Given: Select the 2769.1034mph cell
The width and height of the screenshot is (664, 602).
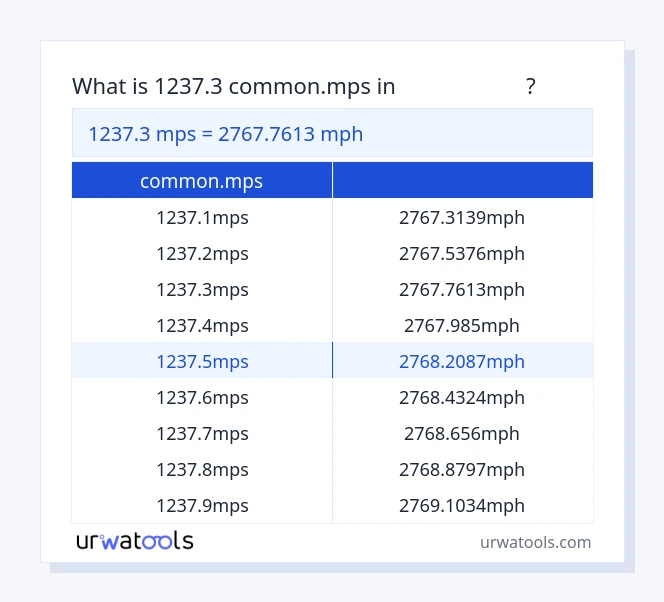Looking at the screenshot, I should point(462,505).
